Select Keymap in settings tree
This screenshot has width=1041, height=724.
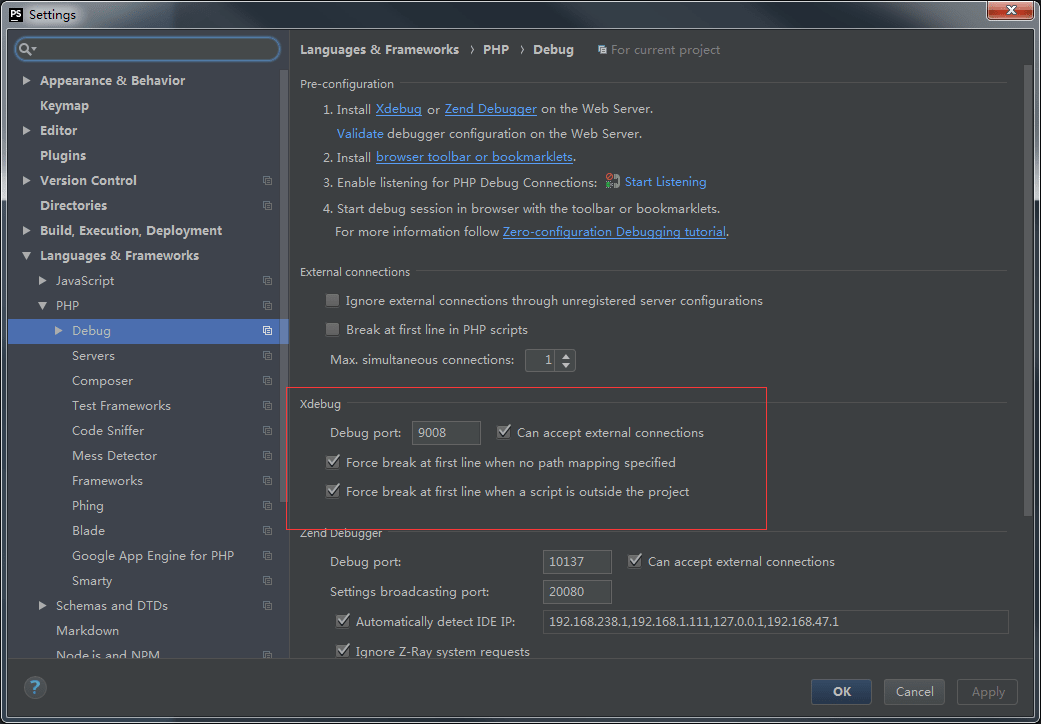[x=64, y=106]
